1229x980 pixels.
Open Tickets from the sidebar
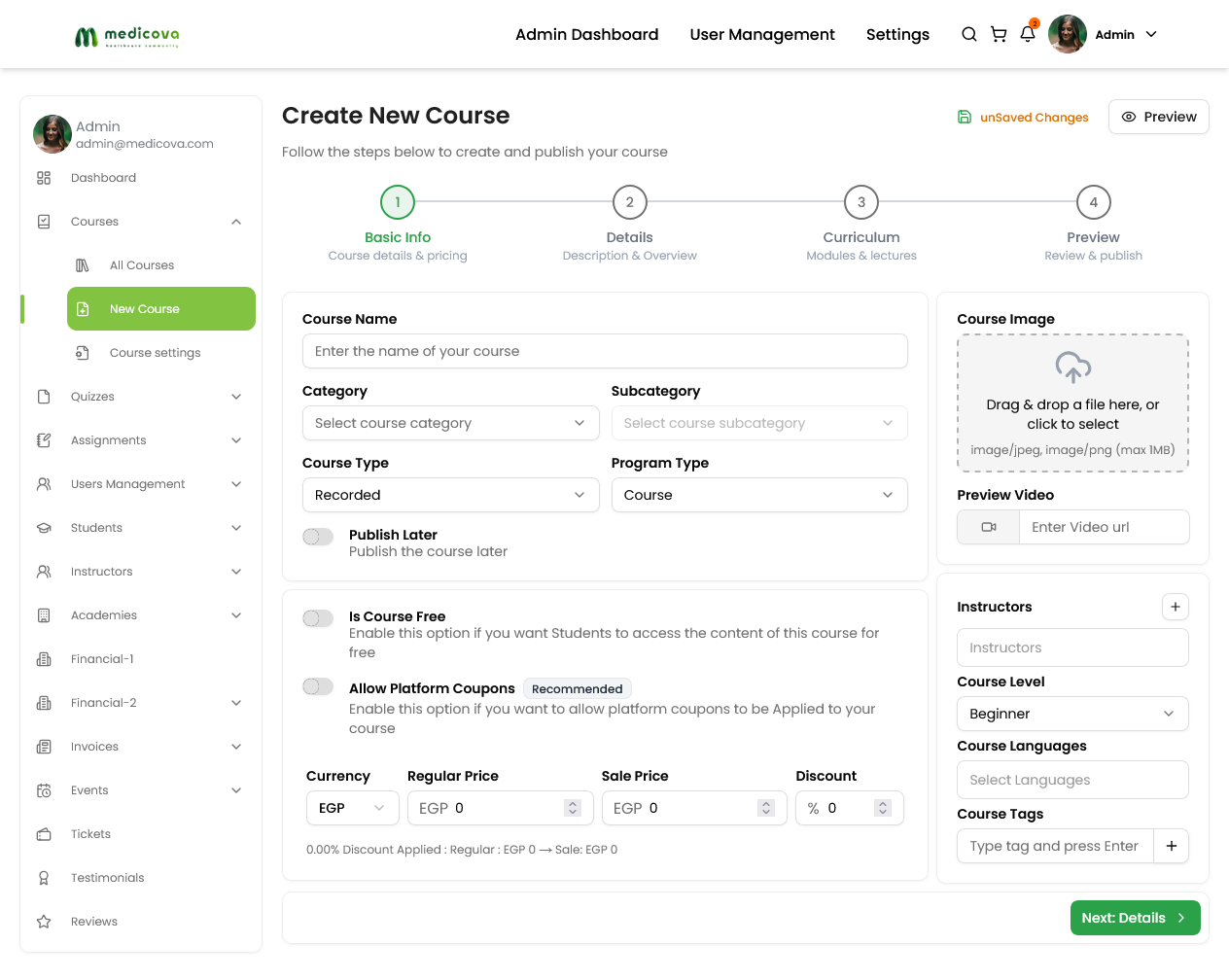pyautogui.click(x=90, y=833)
